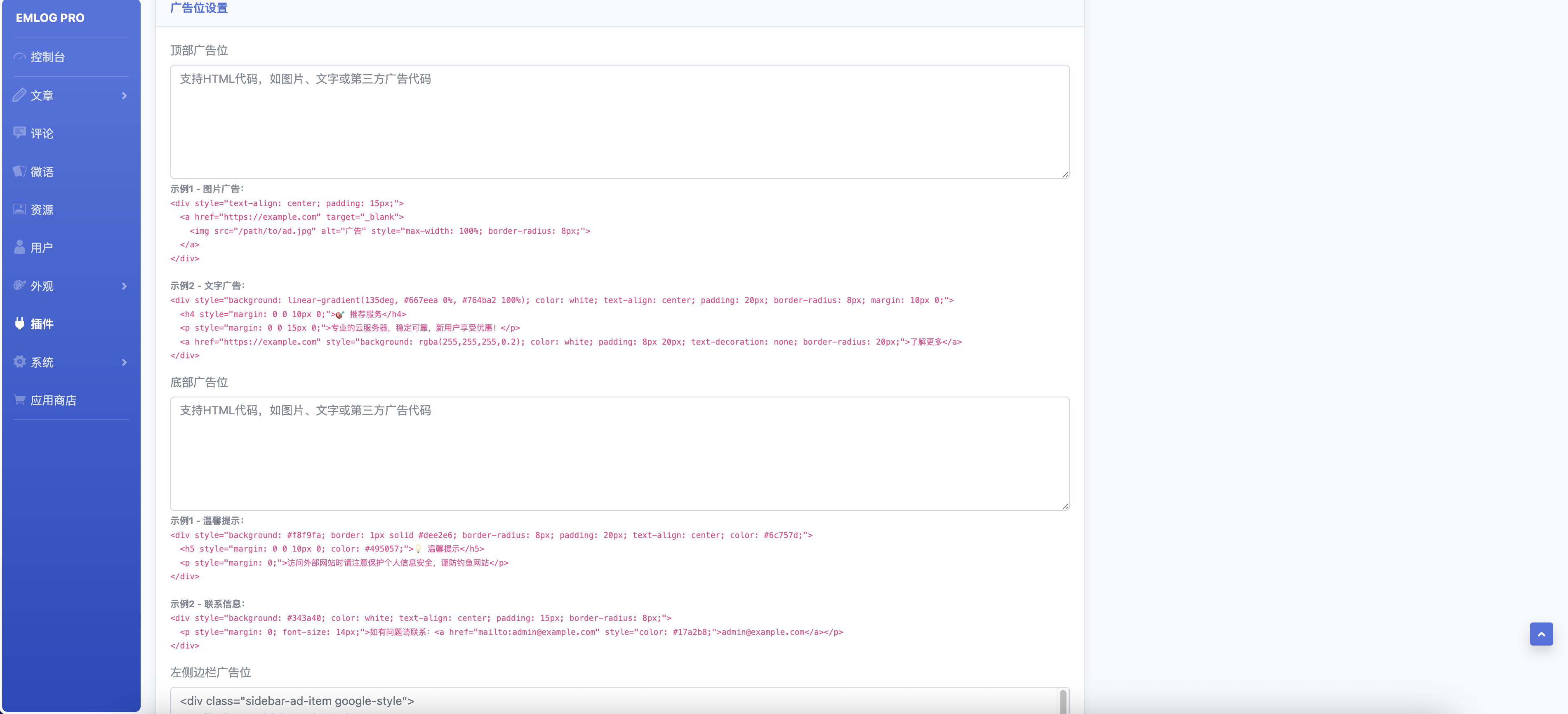The image size is (1568, 714).
Task: Click the shopping cart icon for 应用商店
Action: [19, 400]
